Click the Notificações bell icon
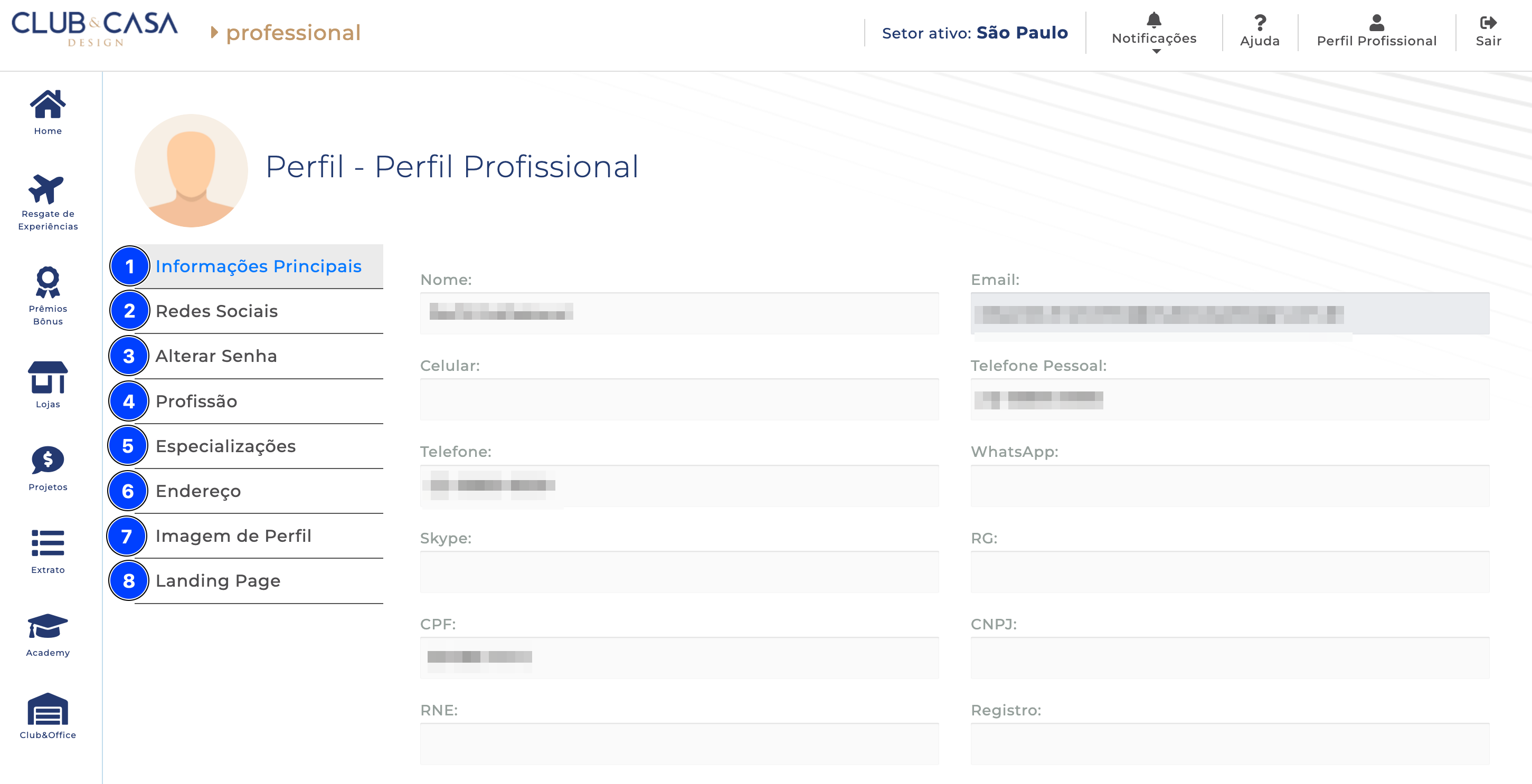 (1154, 20)
